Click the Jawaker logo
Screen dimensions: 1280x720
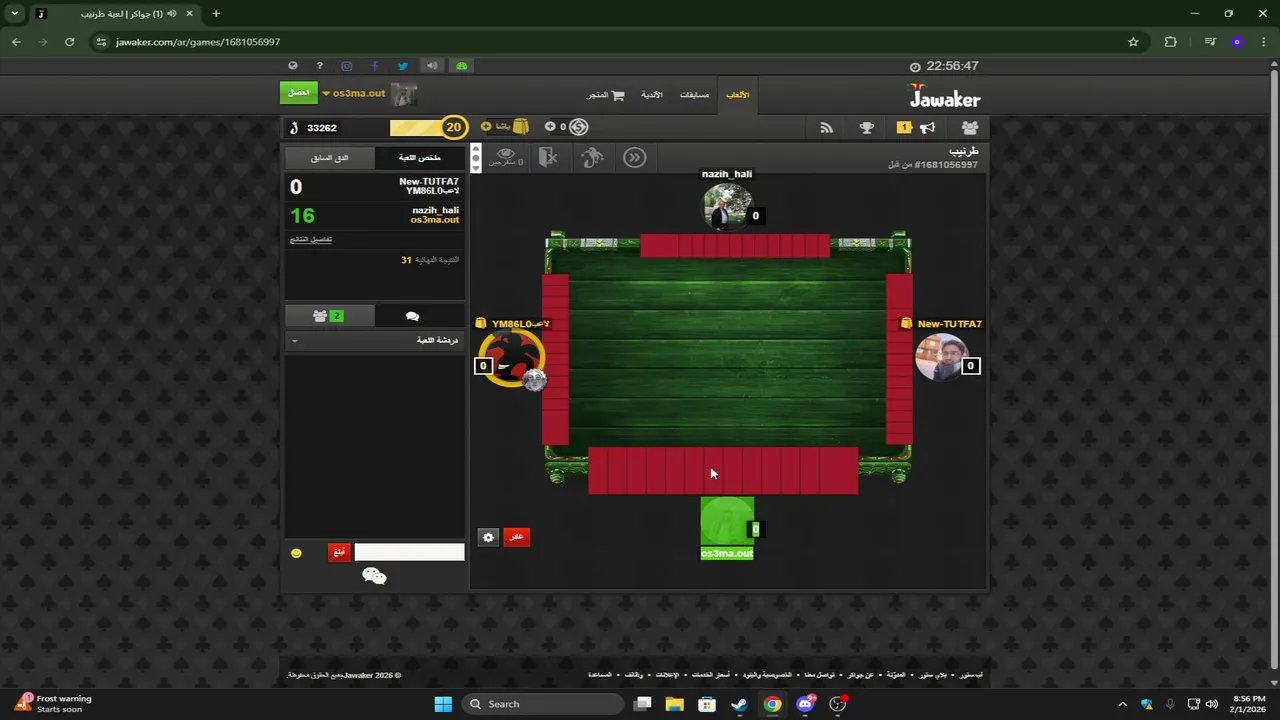[x=944, y=96]
